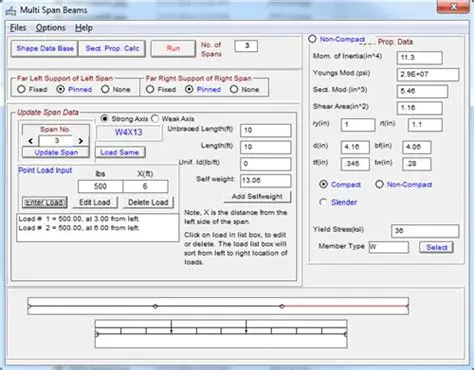Edit the Mom. of Inertia field

click(420, 58)
